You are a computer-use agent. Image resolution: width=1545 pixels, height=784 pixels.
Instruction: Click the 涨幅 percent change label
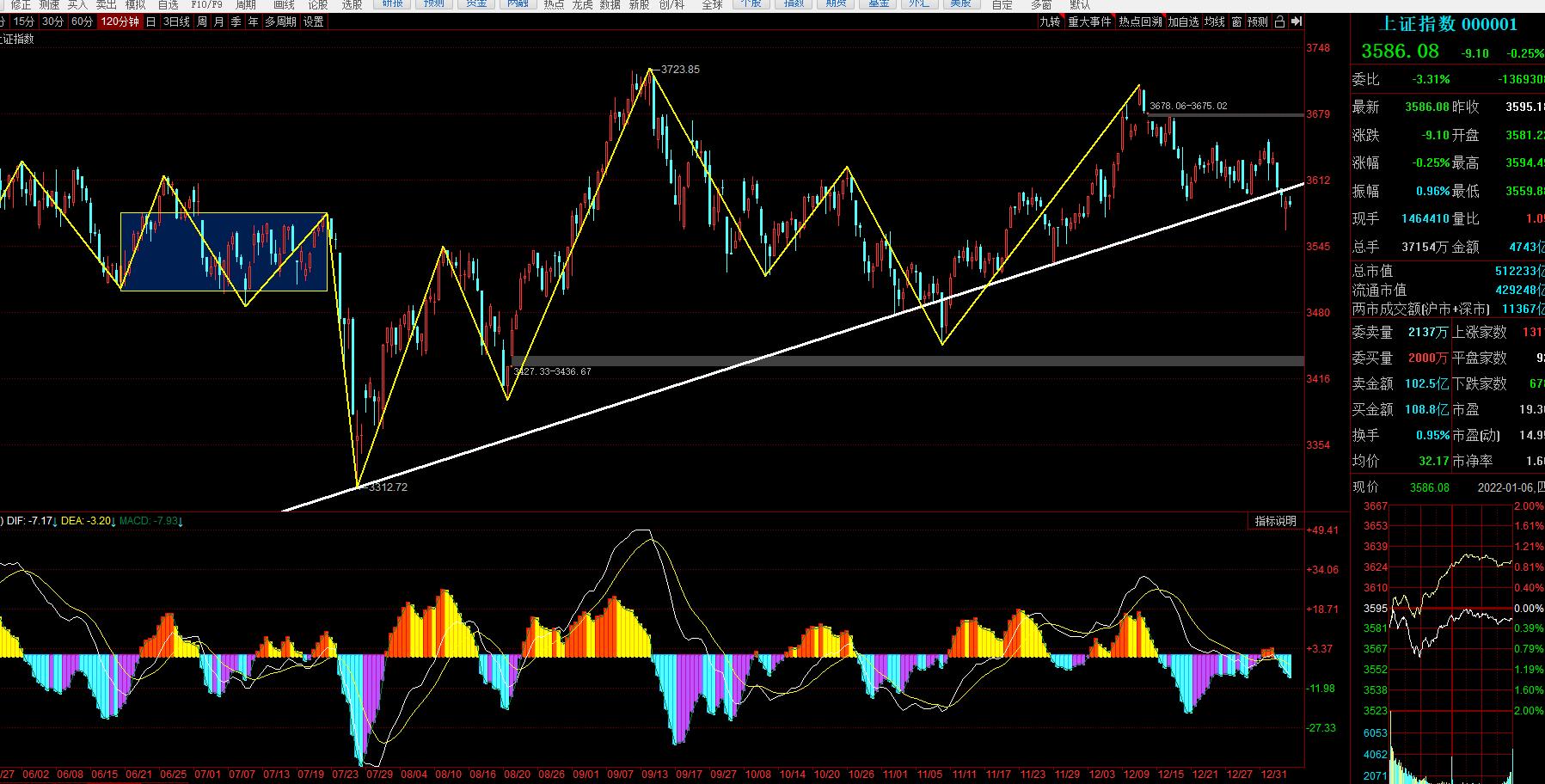click(1365, 162)
